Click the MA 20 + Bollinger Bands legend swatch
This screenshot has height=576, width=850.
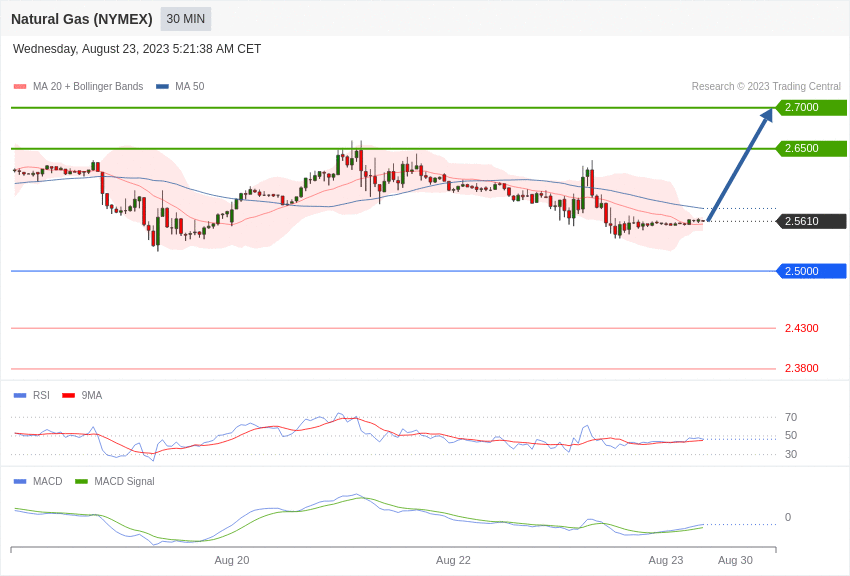(20, 87)
